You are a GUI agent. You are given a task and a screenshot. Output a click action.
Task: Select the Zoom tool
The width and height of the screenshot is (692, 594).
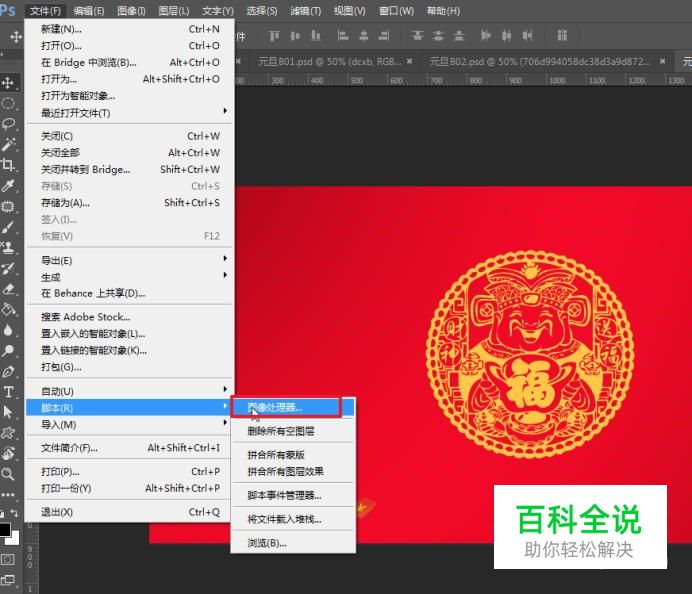point(8,474)
